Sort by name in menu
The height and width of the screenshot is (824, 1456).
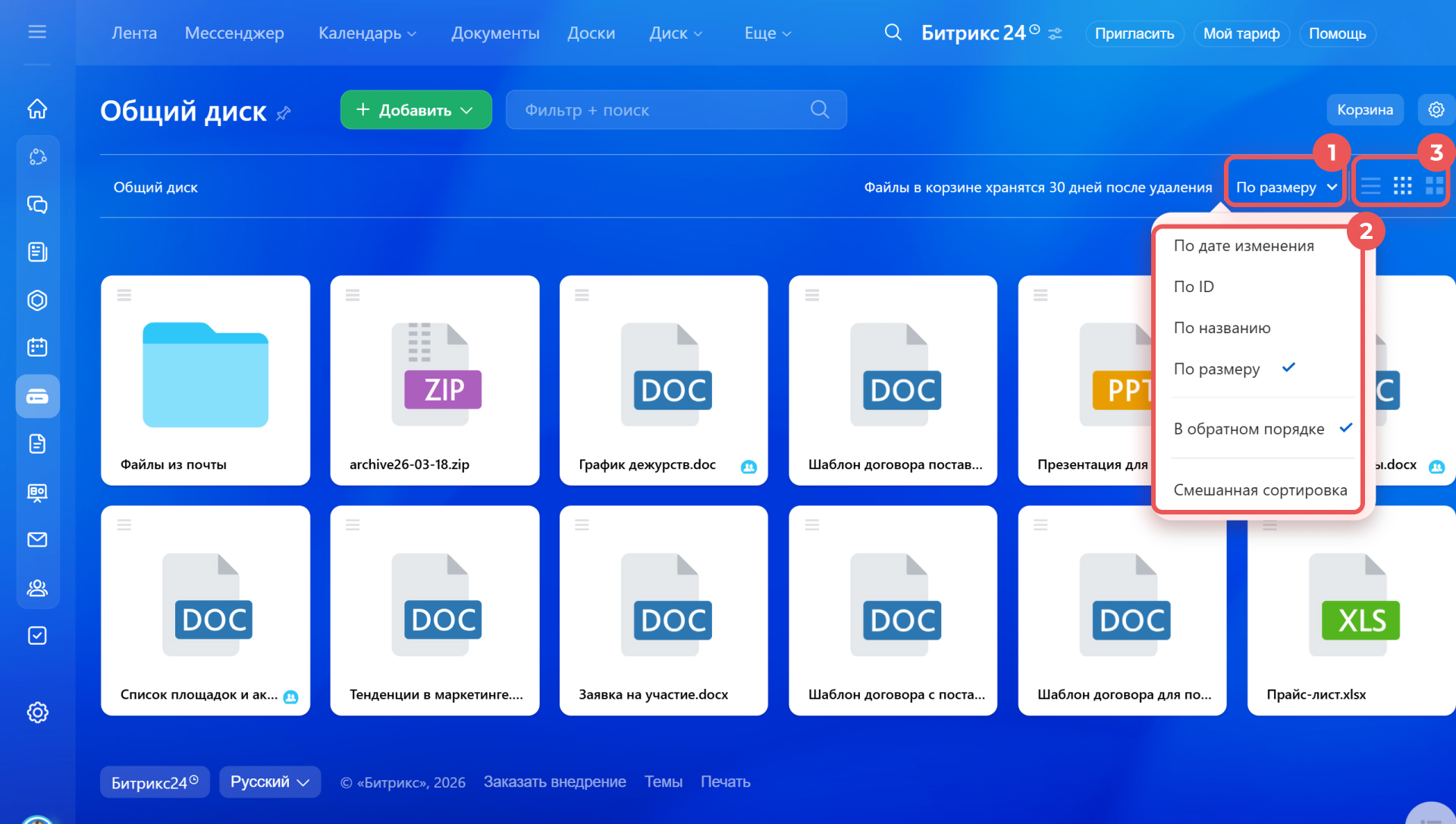click(x=1222, y=328)
